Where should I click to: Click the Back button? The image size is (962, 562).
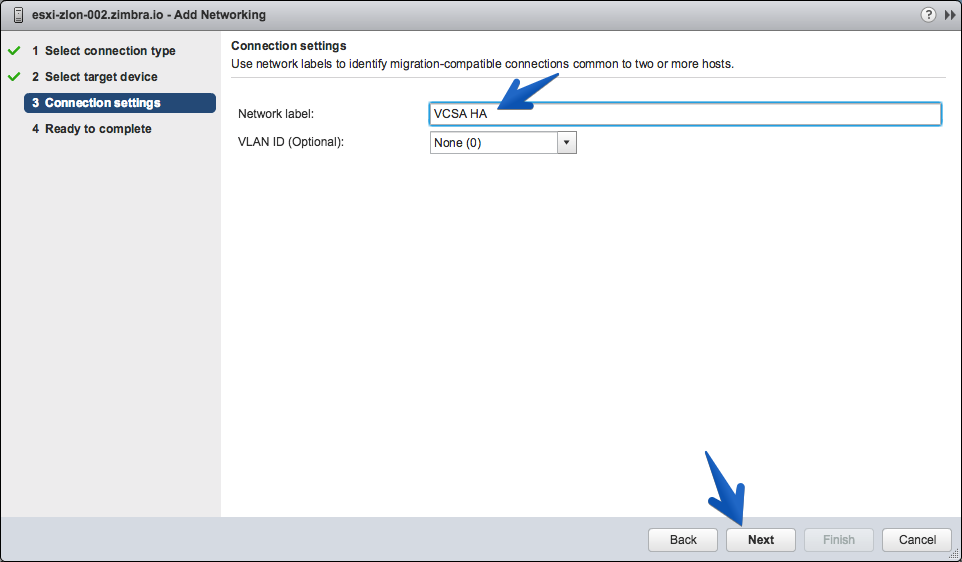point(683,540)
